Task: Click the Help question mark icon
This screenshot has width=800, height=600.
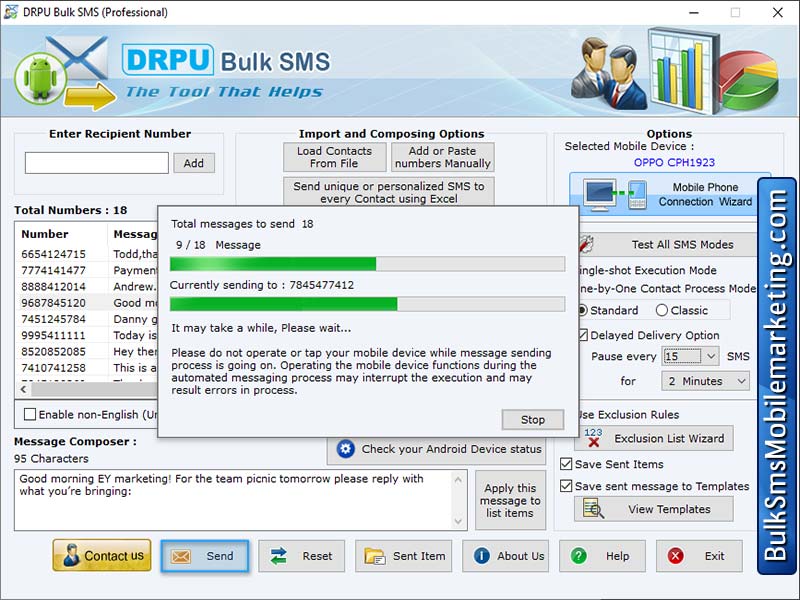Action: [x=580, y=556]
